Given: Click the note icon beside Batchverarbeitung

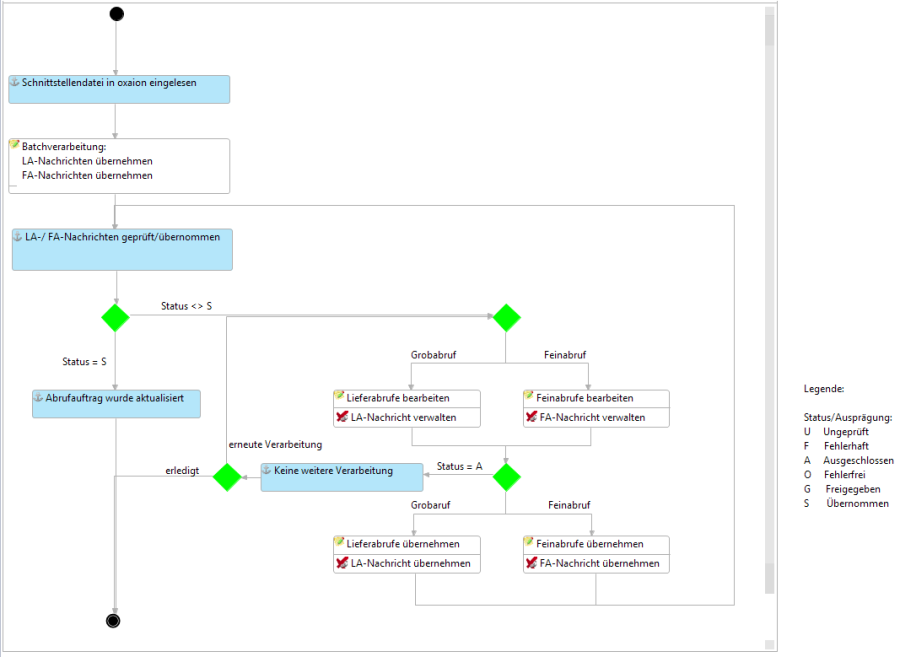Looking at the screenshot, I should 15,145.
